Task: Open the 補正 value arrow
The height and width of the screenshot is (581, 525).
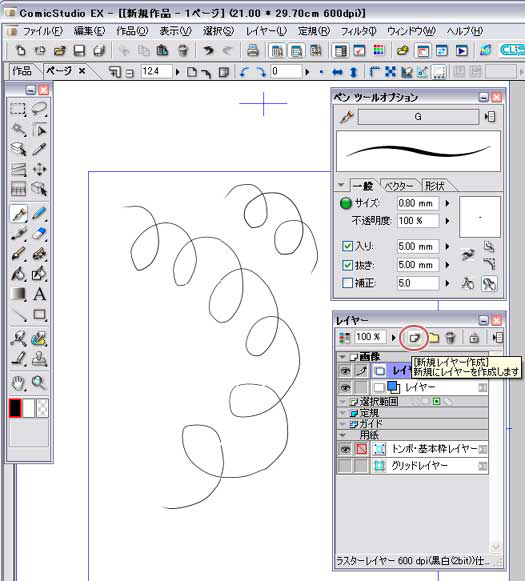Action: (447, 283)
